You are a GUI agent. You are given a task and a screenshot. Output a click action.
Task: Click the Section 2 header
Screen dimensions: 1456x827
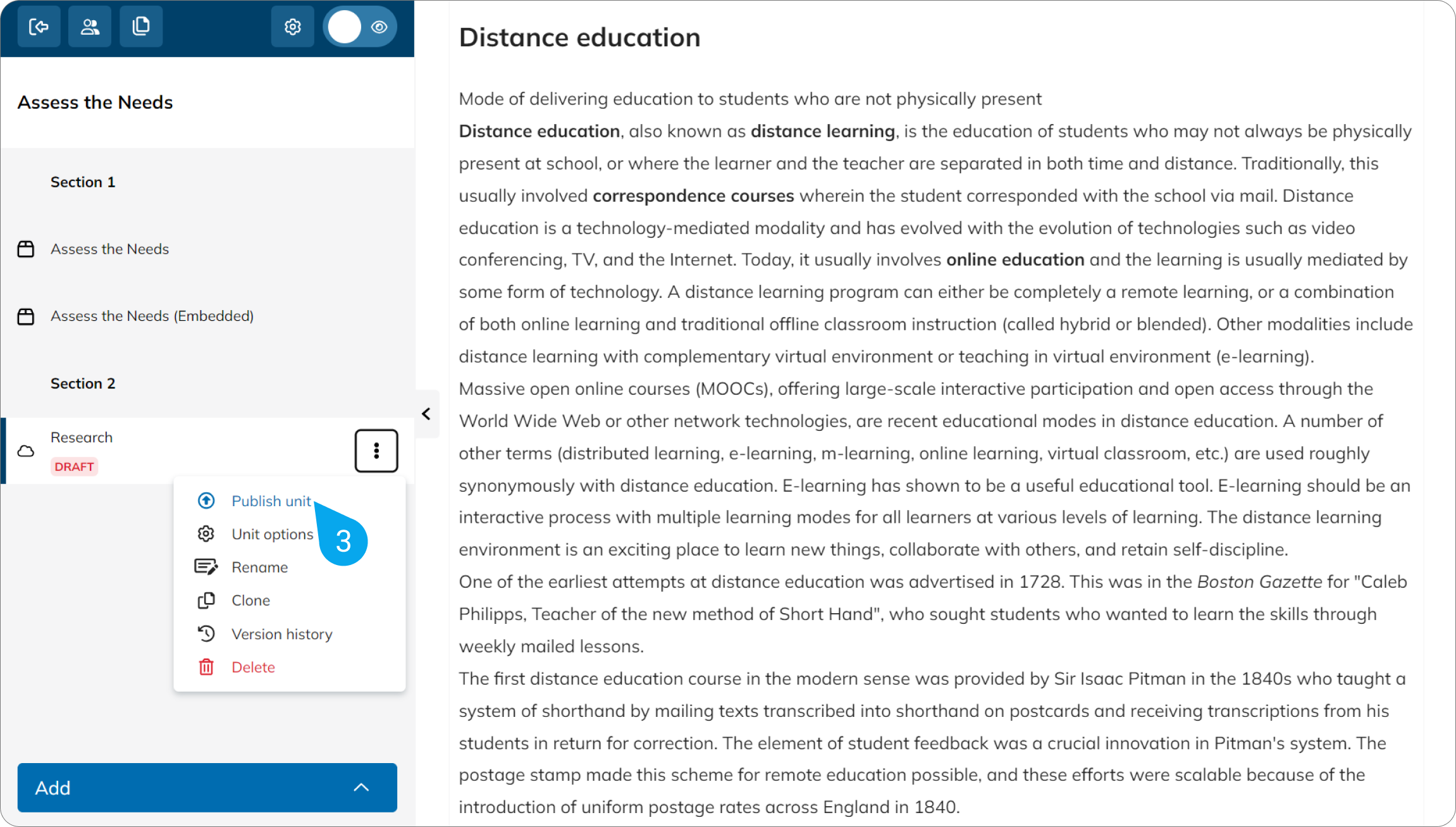tap(83, 383)
